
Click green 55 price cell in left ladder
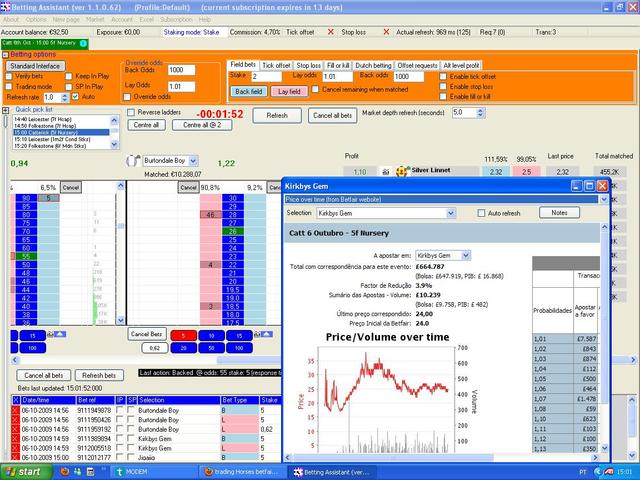[26, 256]
